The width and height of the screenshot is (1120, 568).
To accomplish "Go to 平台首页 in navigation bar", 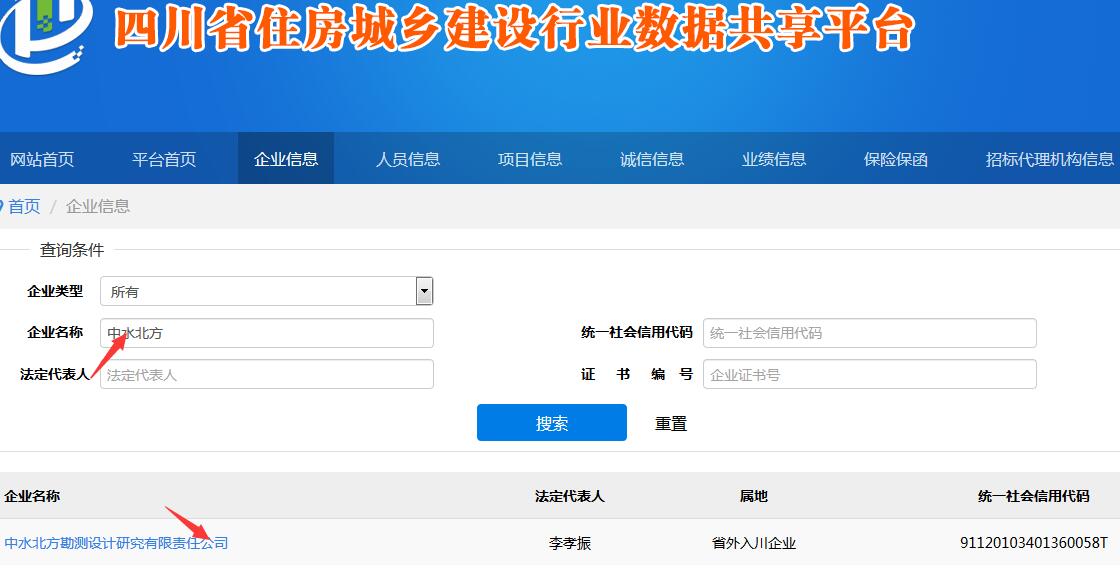I will point(164,159).
